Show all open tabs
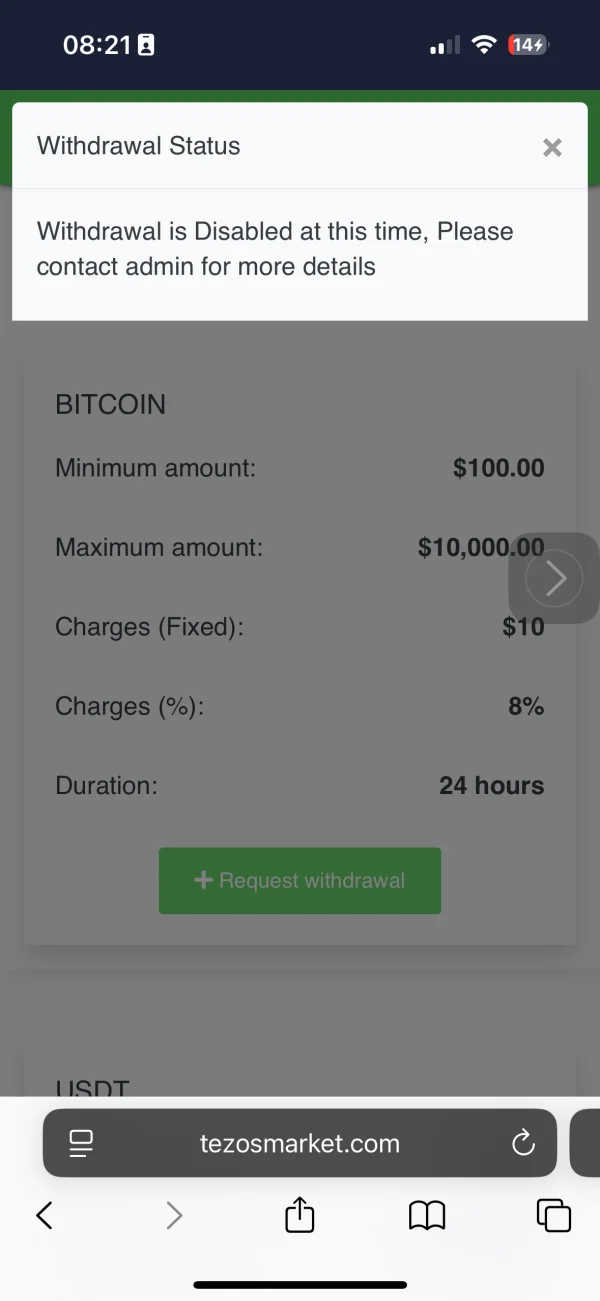 [554, 1215]
